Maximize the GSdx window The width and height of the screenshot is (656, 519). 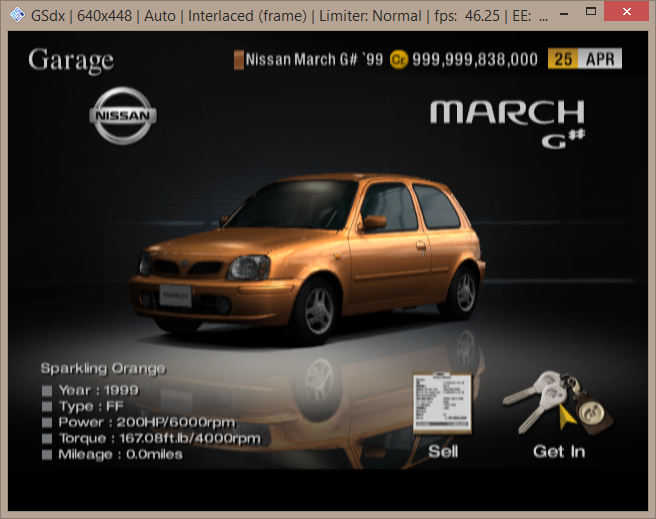591,12
